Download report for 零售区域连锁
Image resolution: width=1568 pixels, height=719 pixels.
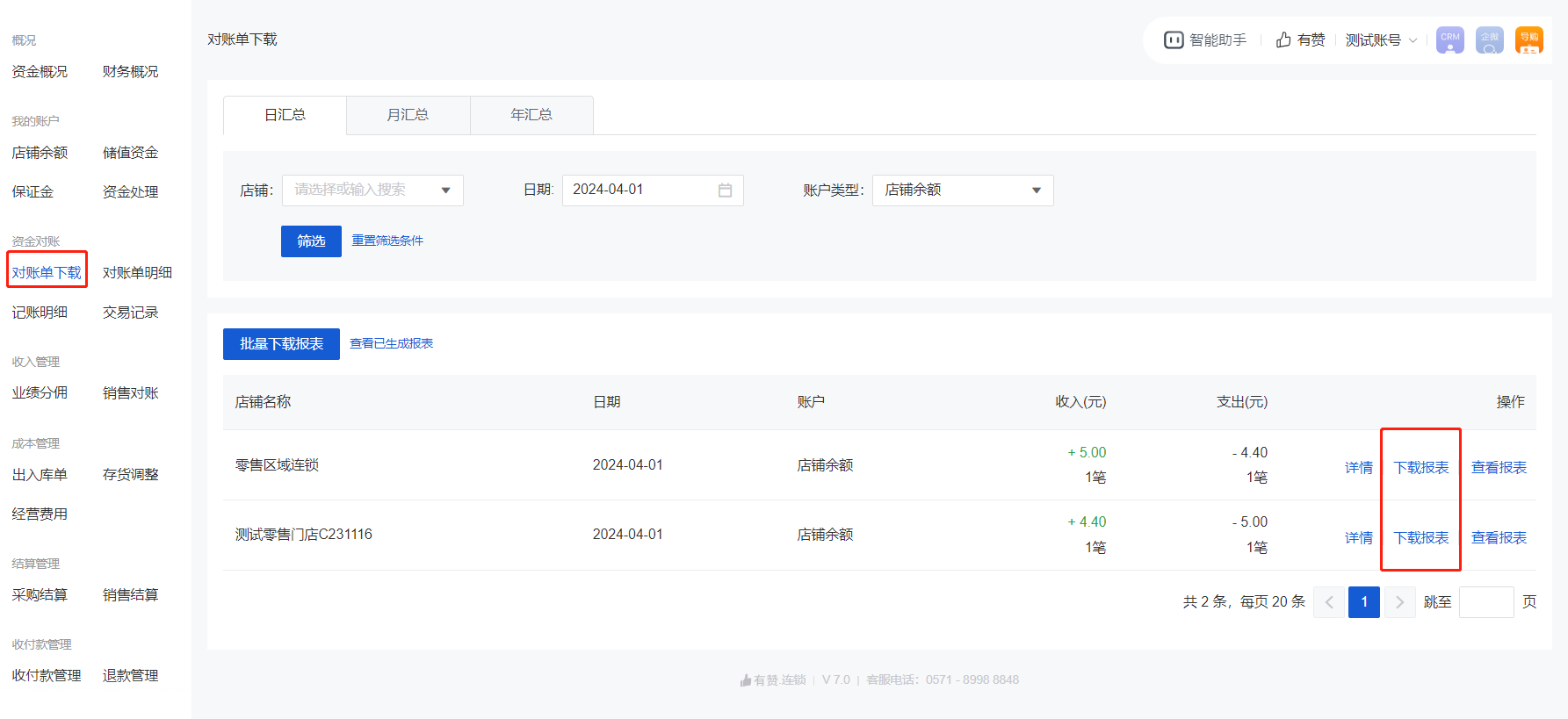[x=1421, y=468]
